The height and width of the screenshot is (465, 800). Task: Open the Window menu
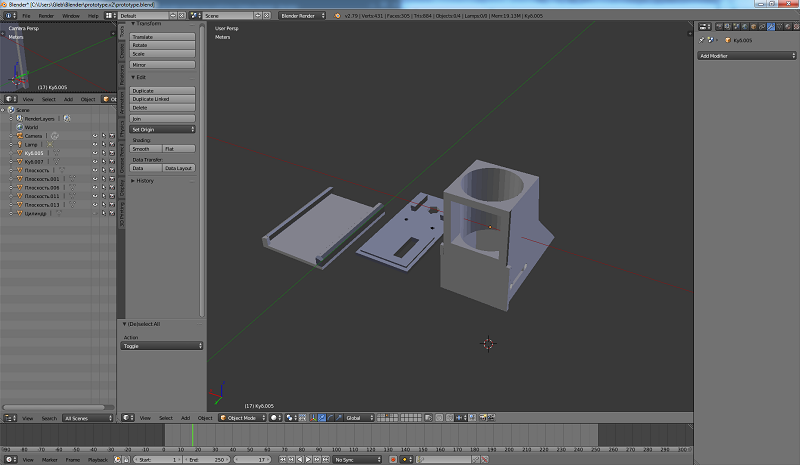point(71,16)
